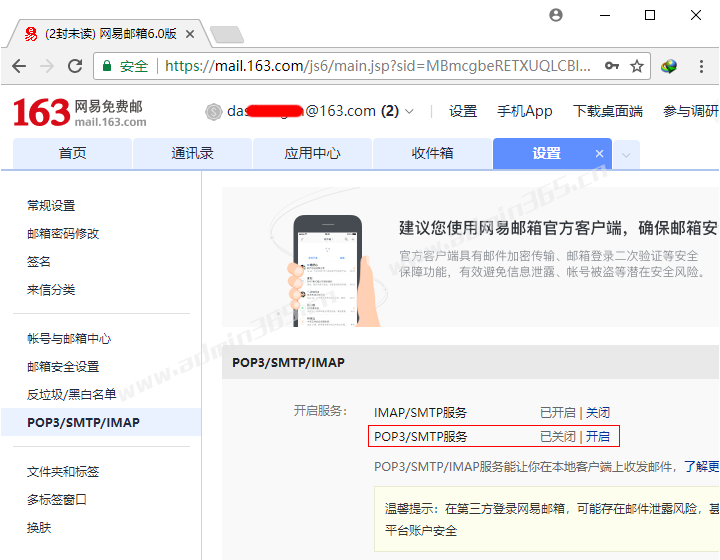This screenshot has height=560, width=720.
Task: Click 关闭 to disable IMAP/SMTP service
Action: point(598,413)
